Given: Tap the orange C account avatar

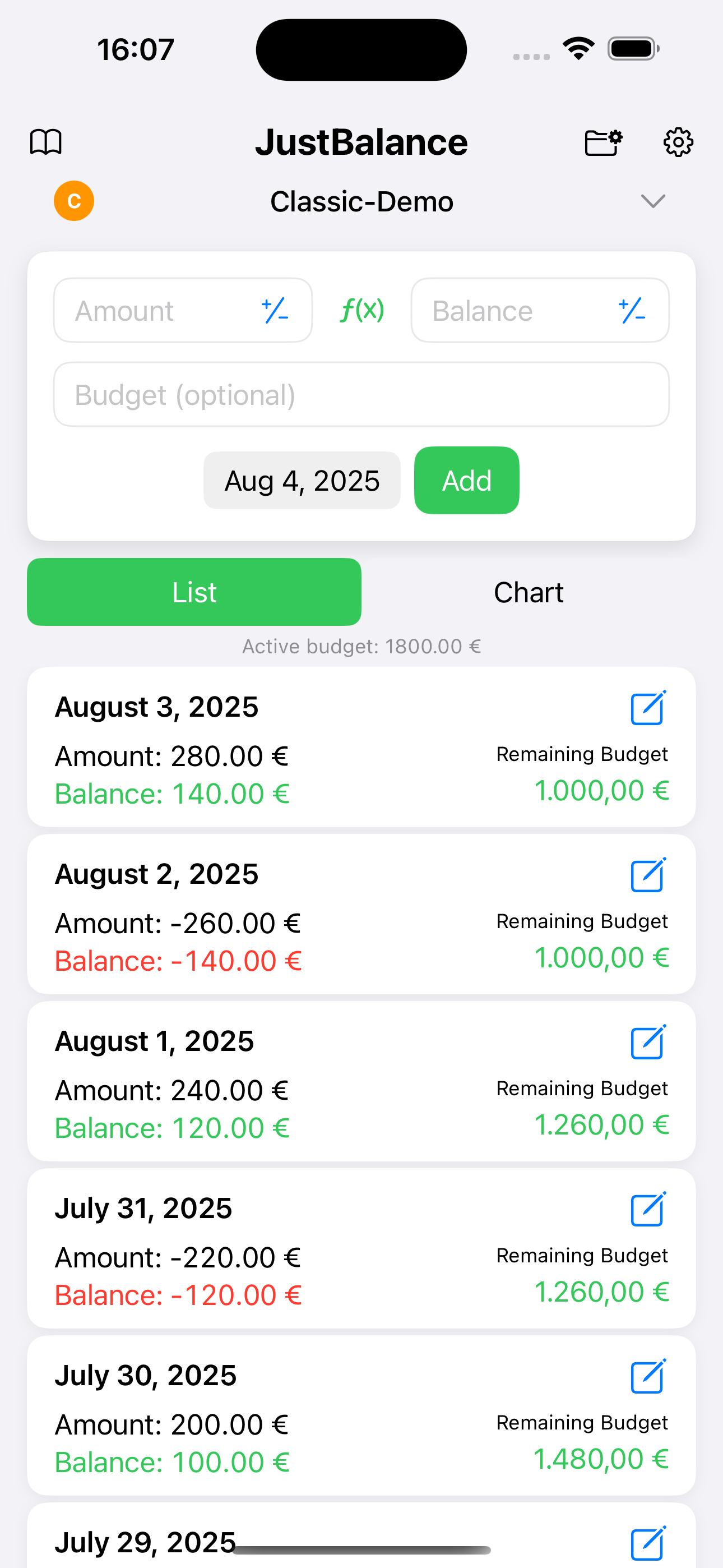Looking at the screenshot, I should coord(74,201).
